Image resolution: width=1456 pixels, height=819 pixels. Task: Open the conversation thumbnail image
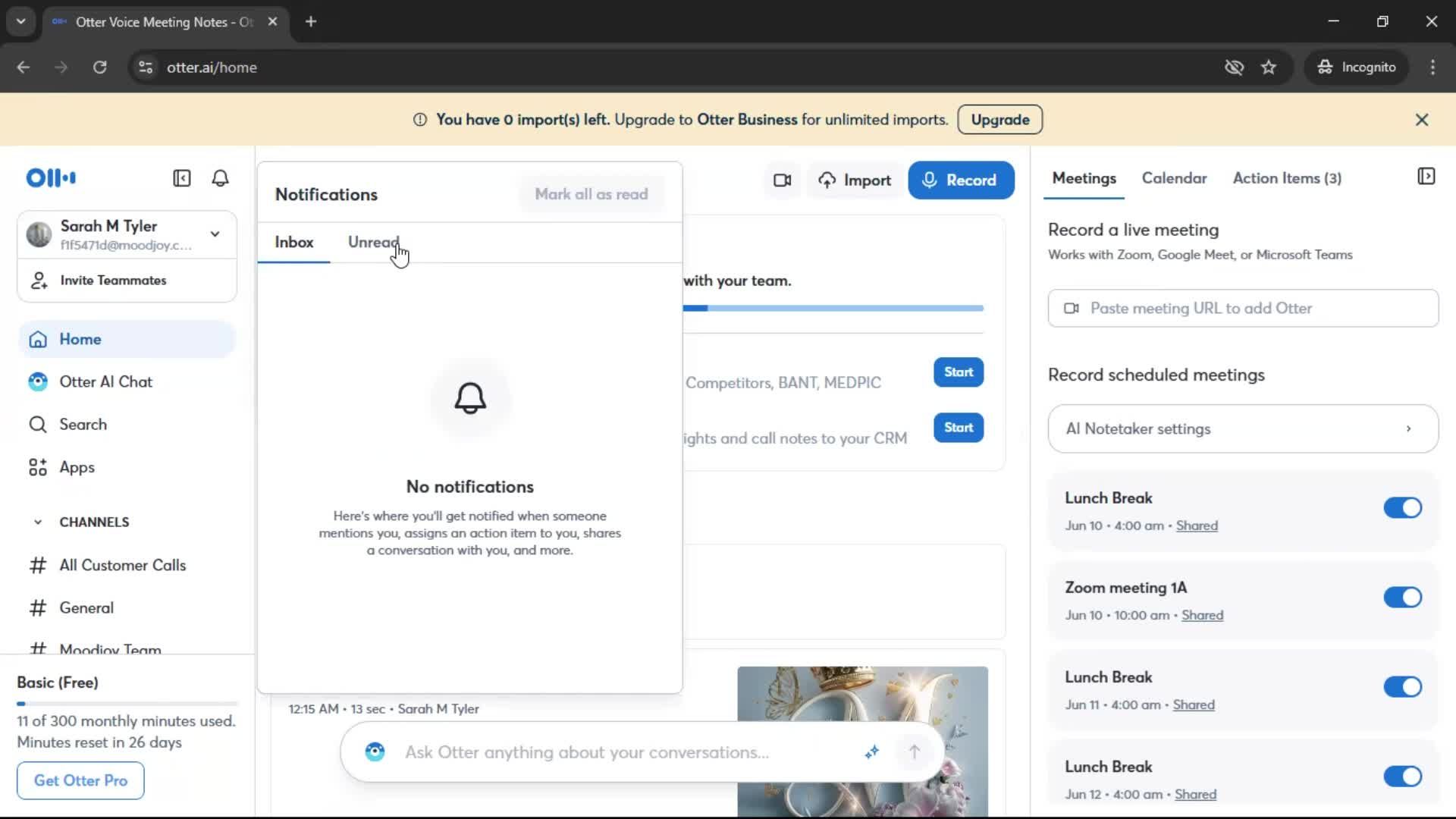click(x=862, y=741)
